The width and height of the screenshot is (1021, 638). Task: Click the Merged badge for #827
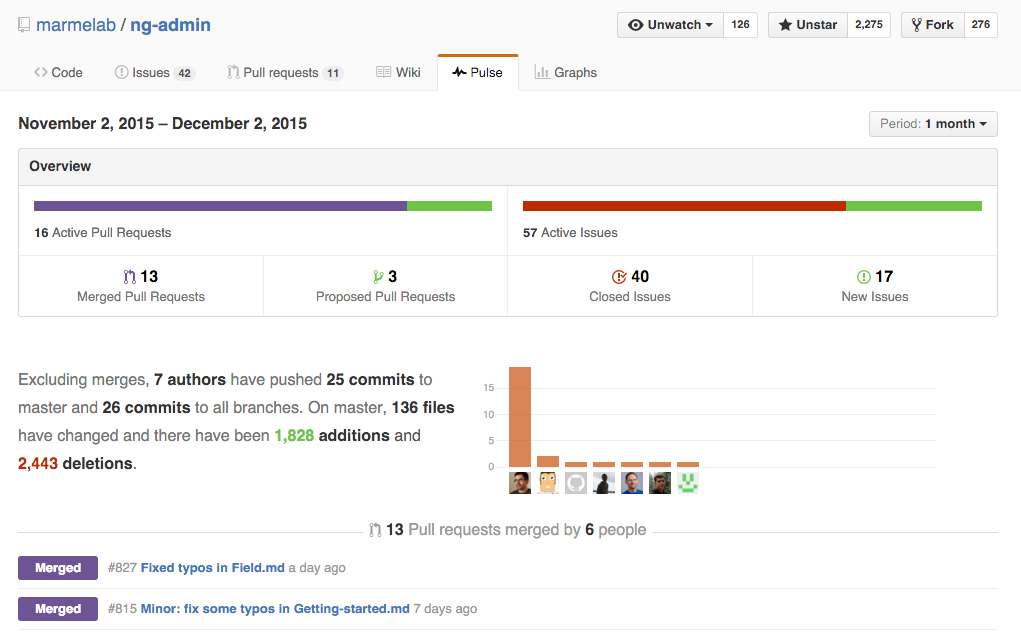pyautogui.click(x=58, y=568)
